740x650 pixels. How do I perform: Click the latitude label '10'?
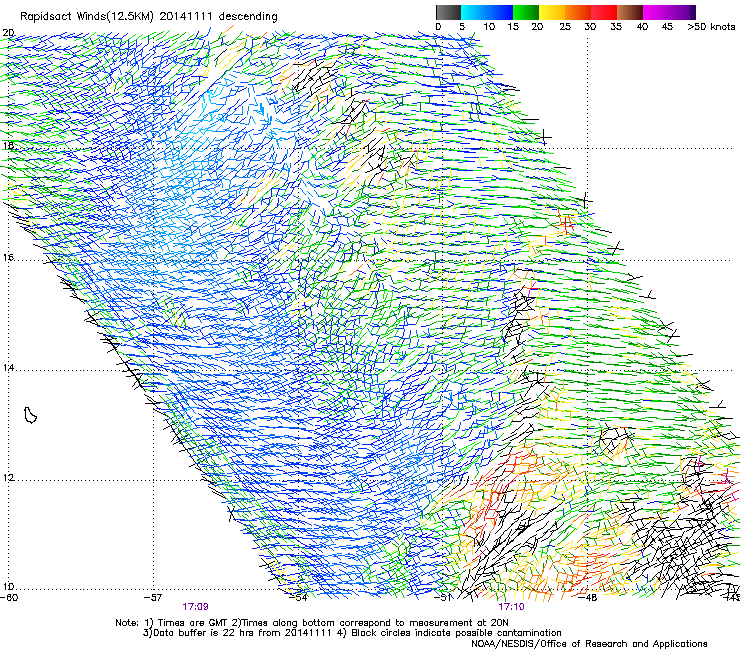click(x=8, y=587)
